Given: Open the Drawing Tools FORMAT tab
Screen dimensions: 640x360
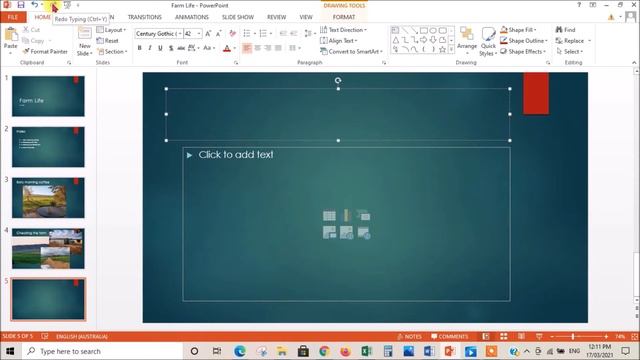Looking at the screenshot, I should (344, 17).
